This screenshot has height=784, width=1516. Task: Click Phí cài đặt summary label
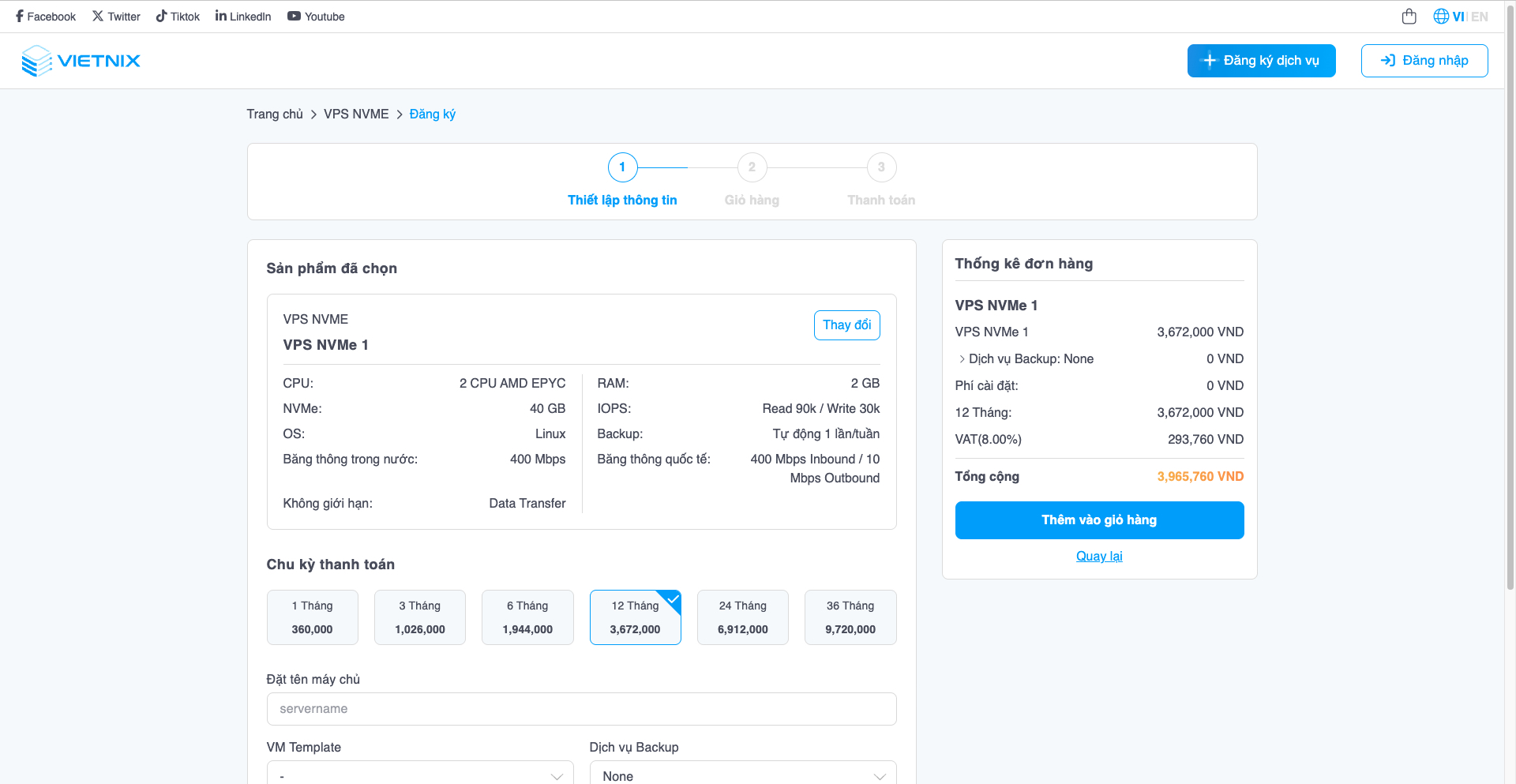[x=987, y=386]
